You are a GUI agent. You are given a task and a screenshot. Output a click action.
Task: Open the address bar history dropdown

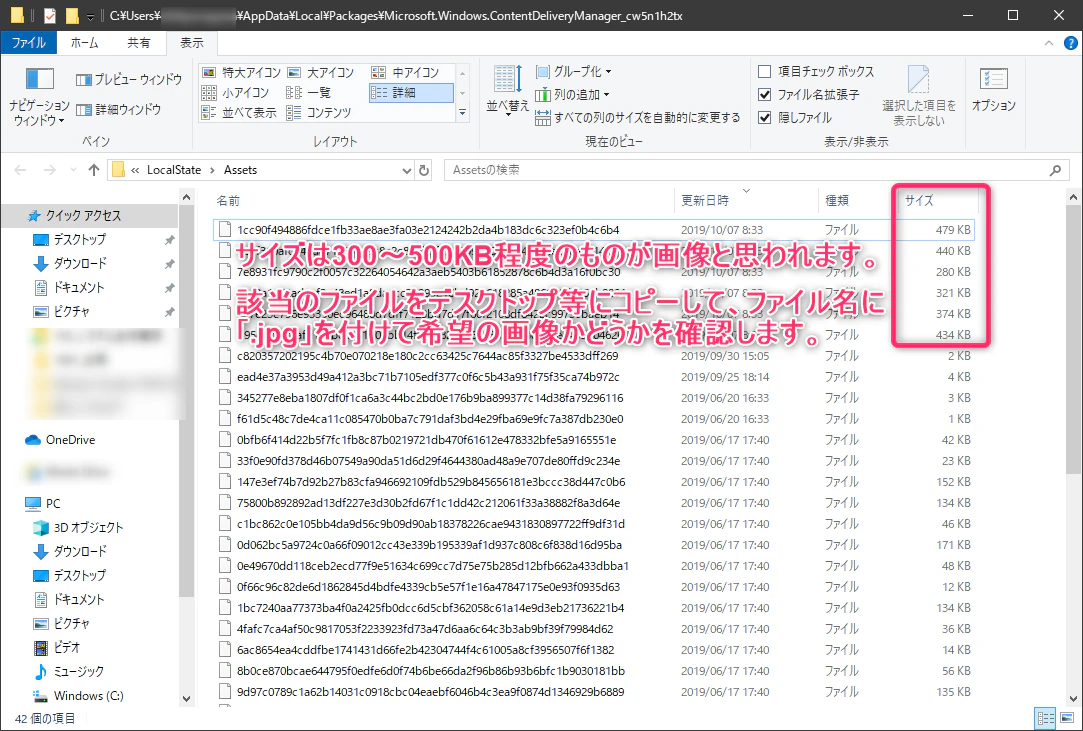407,170
